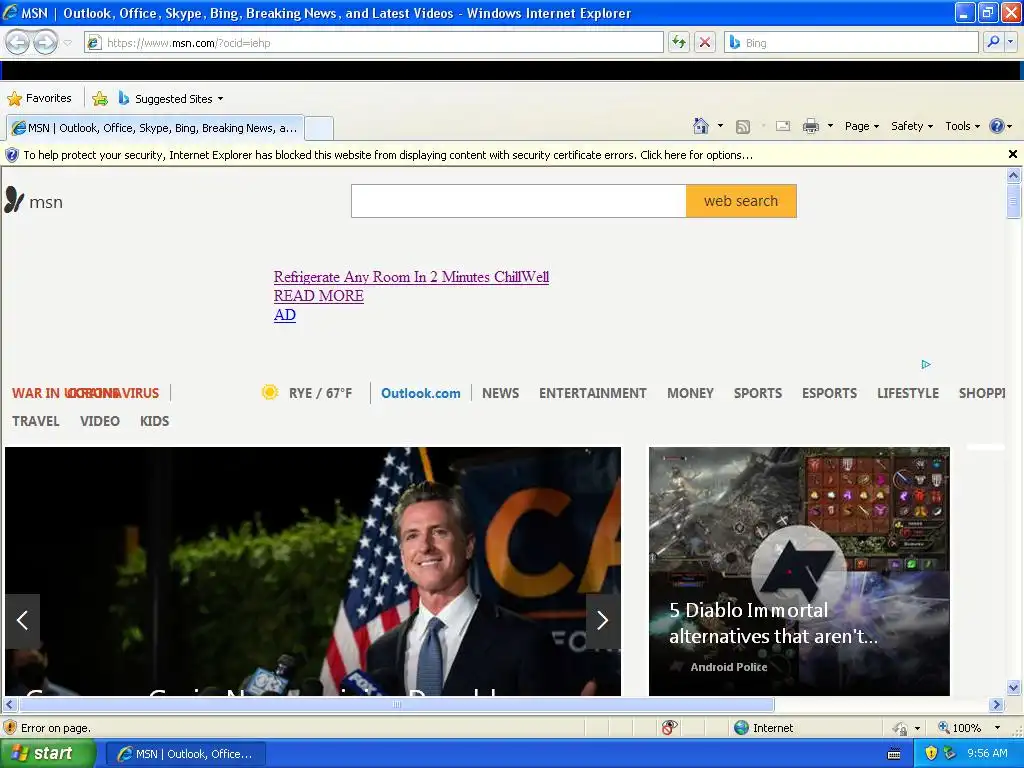Image resolution: width=1024 pixels, height=768 pixels.
Task: Click the MSN web search input field
Action: 519,201
